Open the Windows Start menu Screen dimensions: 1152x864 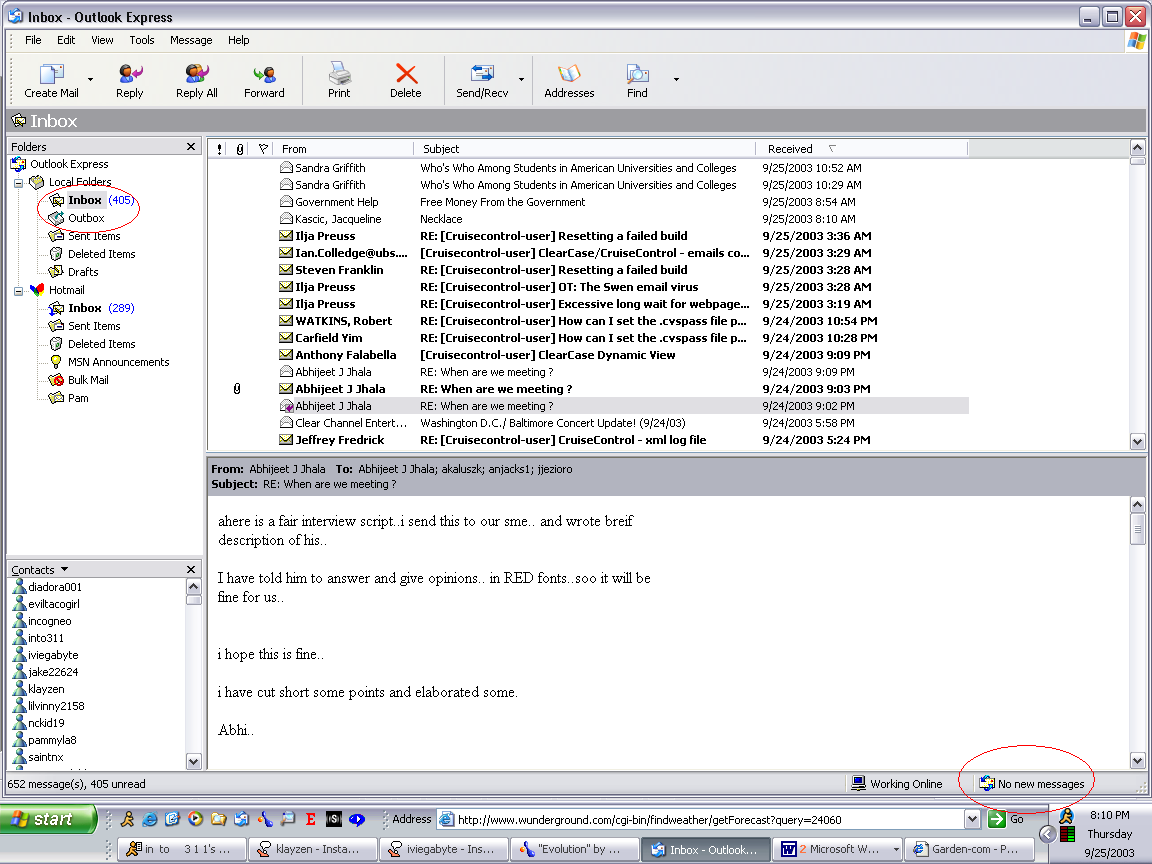[x=48, y=819]
